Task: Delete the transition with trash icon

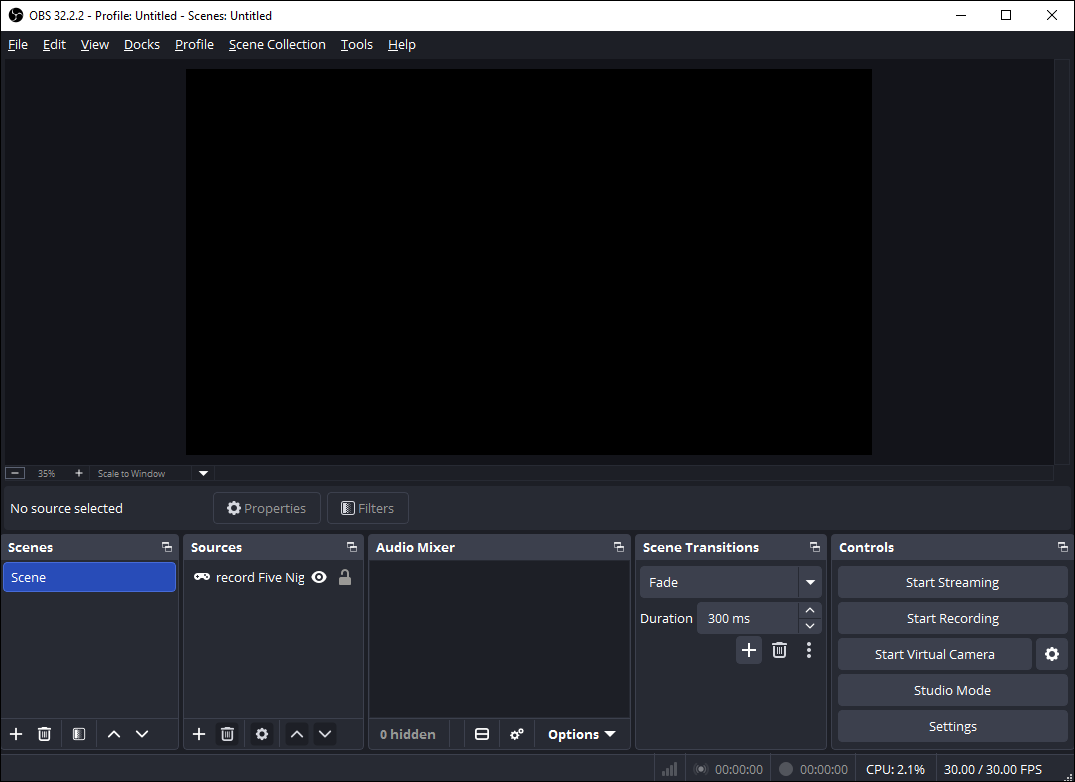Action: 780,650
